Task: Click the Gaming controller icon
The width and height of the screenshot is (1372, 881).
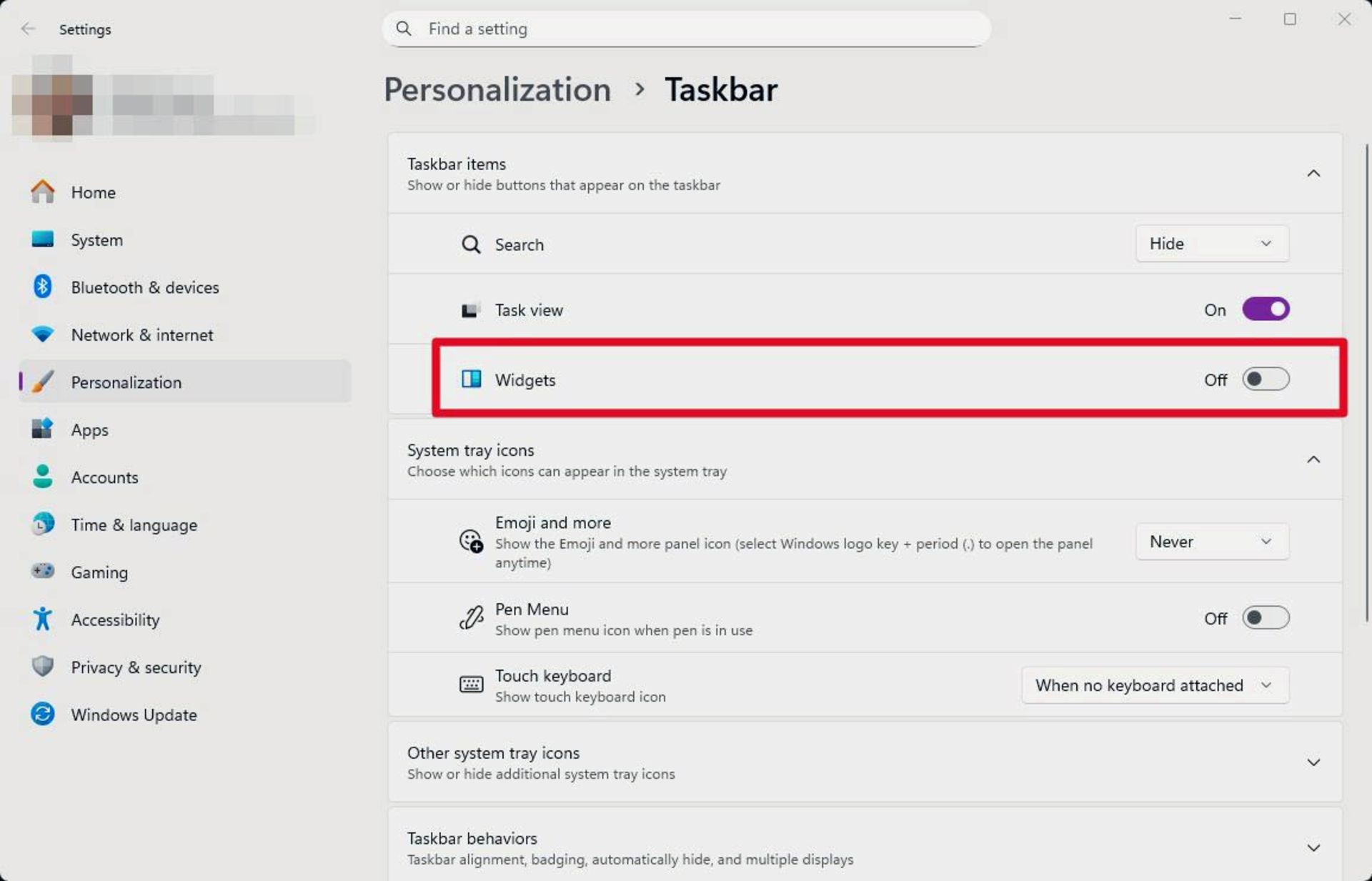Action: (43, 572)
